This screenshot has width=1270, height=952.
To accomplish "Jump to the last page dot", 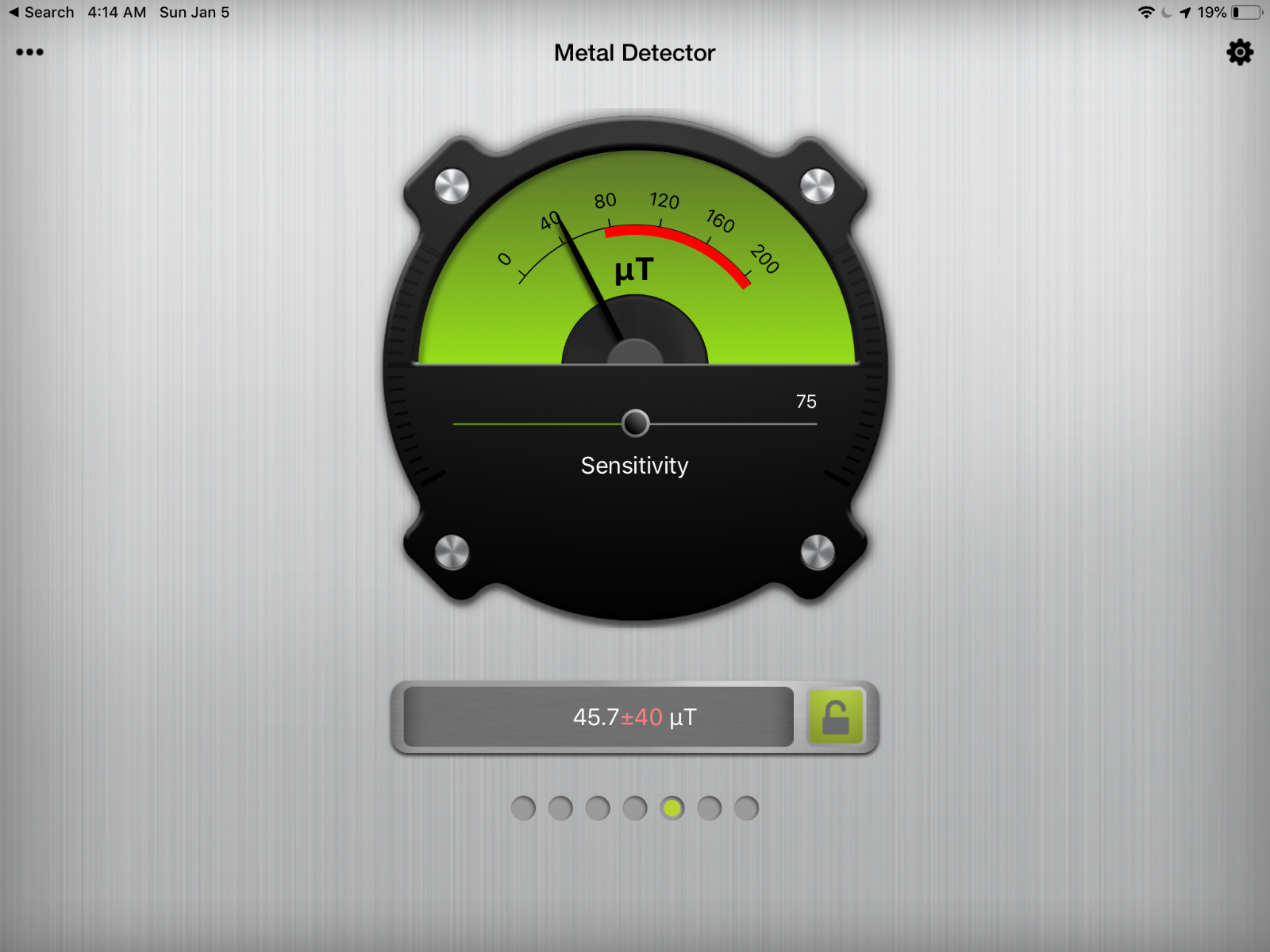I will pyautogui.click(x=746, y=808).
